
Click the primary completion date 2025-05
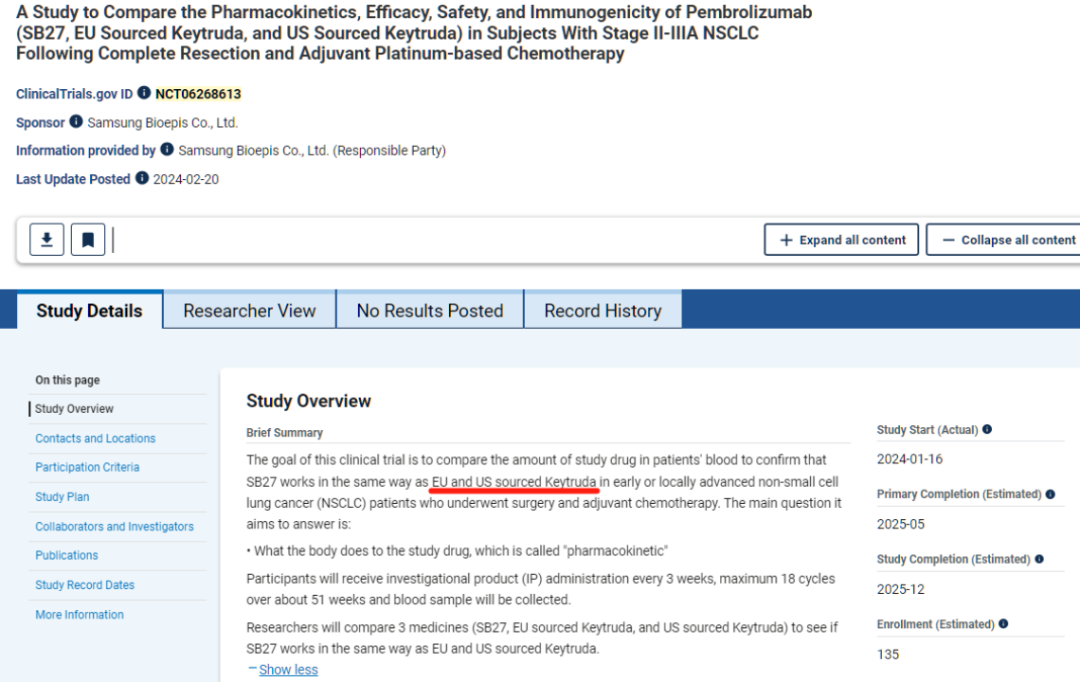coord(900,524)
